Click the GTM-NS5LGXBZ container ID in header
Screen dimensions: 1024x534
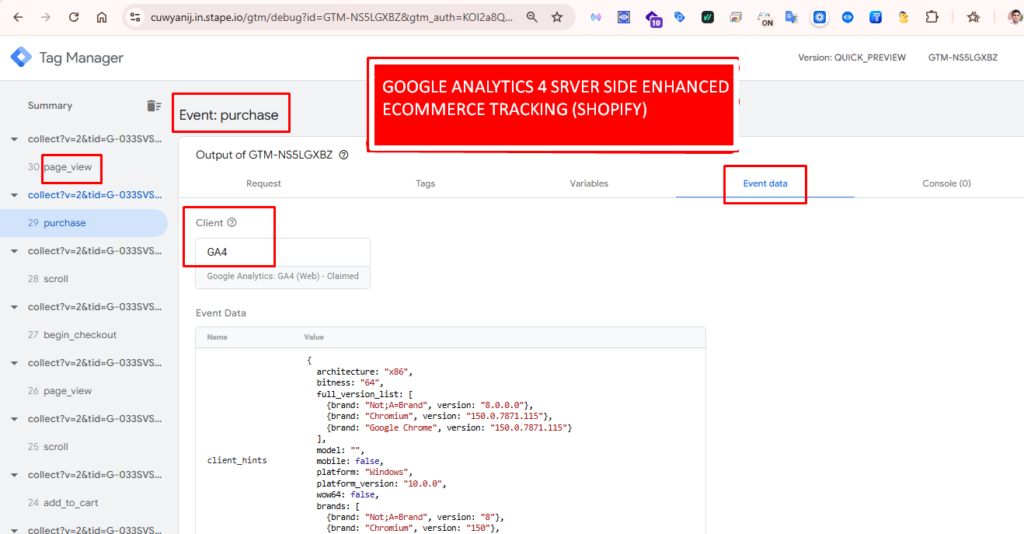(x=963, y=57)
